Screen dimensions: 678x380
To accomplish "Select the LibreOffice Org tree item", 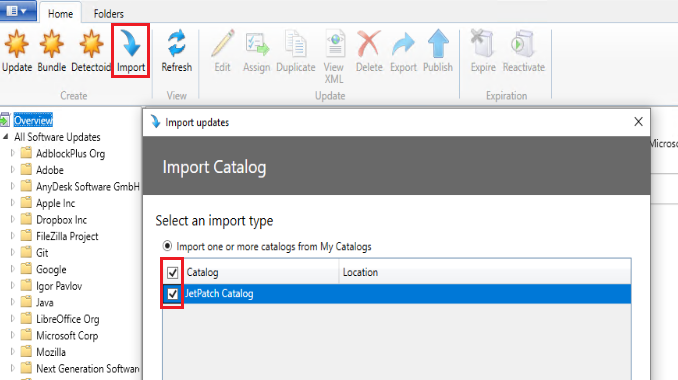I will [x=67, y=319].
